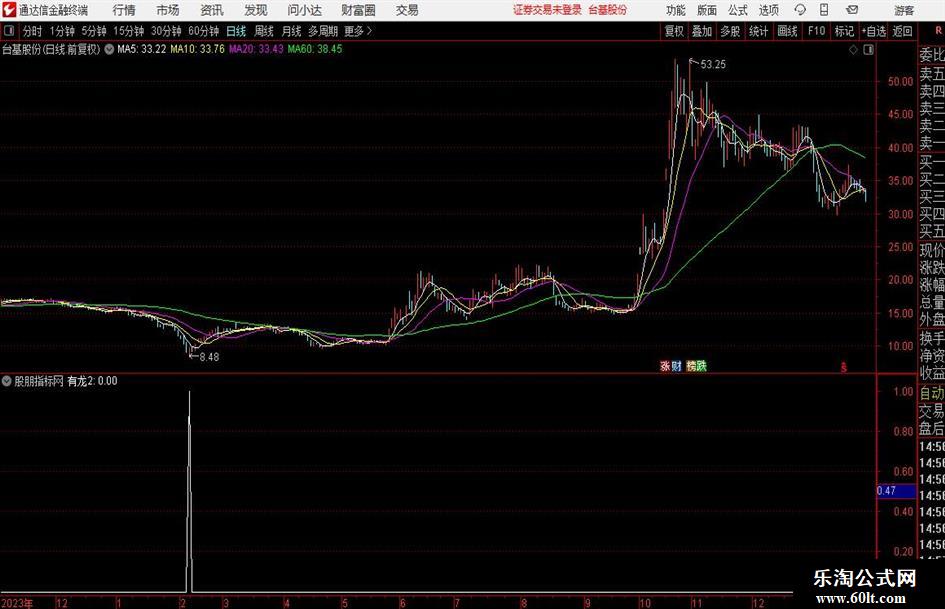Open the customer service headset icon
Screen dimensions: 945x609
(800, 10)
